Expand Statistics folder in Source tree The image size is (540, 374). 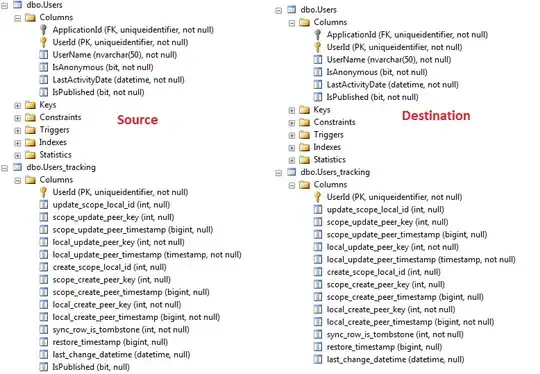[17, 155]
